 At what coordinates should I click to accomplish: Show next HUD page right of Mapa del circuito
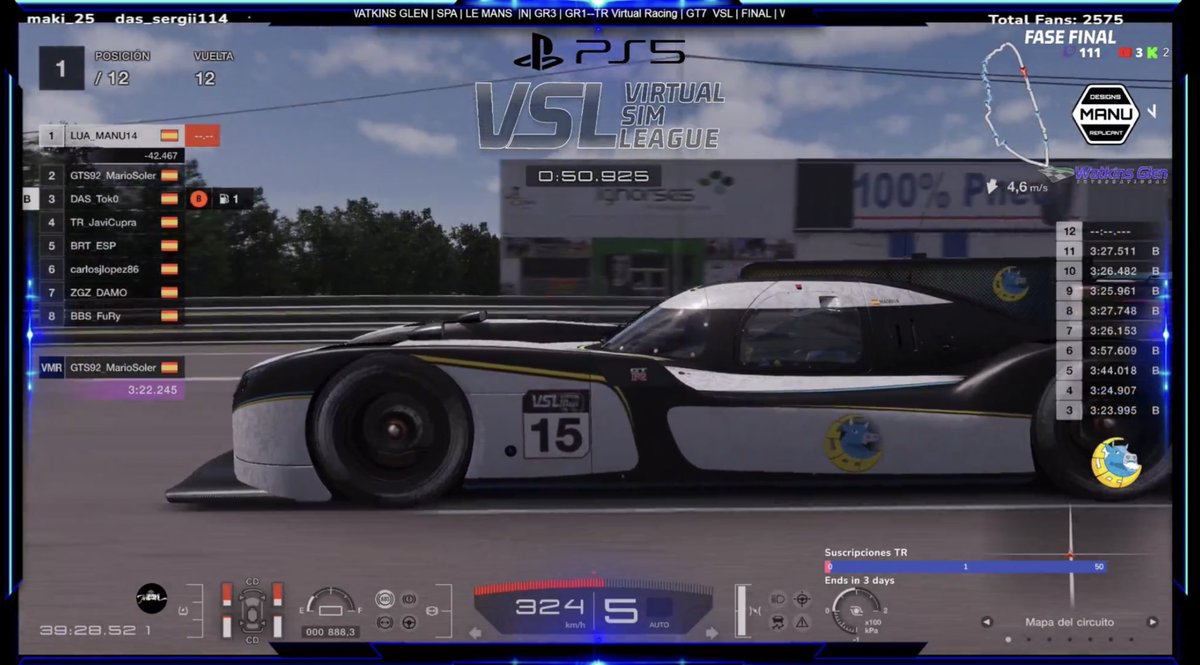[x=1152, y=621]
